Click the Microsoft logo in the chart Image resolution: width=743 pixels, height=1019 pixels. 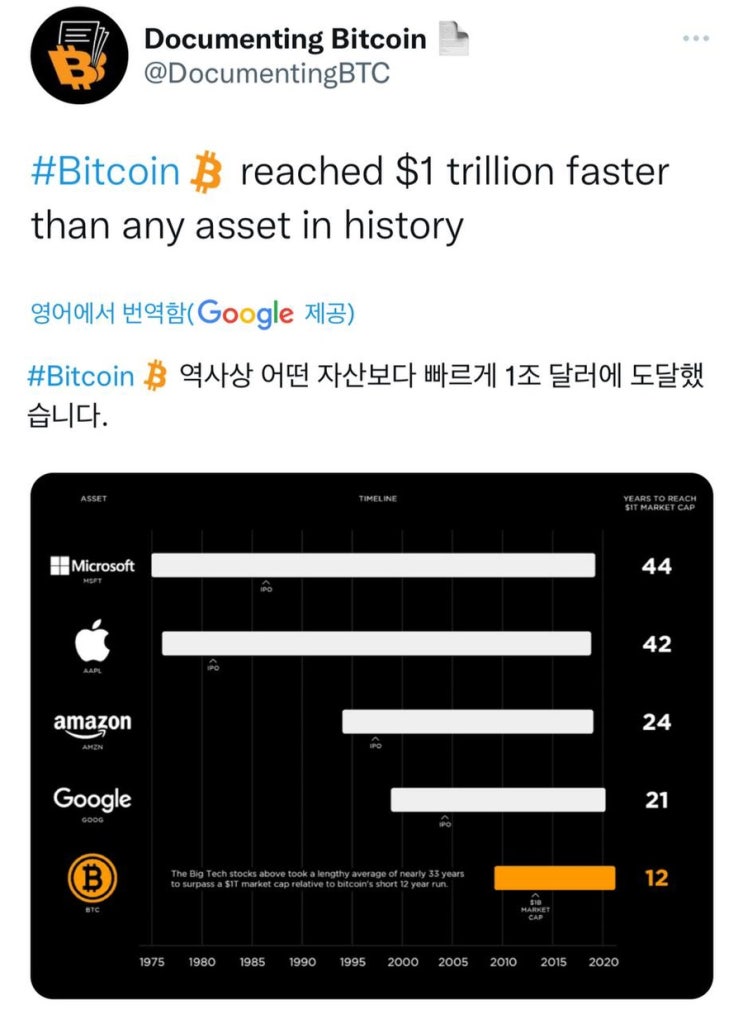pyautogui.click(x=92, y=566)
